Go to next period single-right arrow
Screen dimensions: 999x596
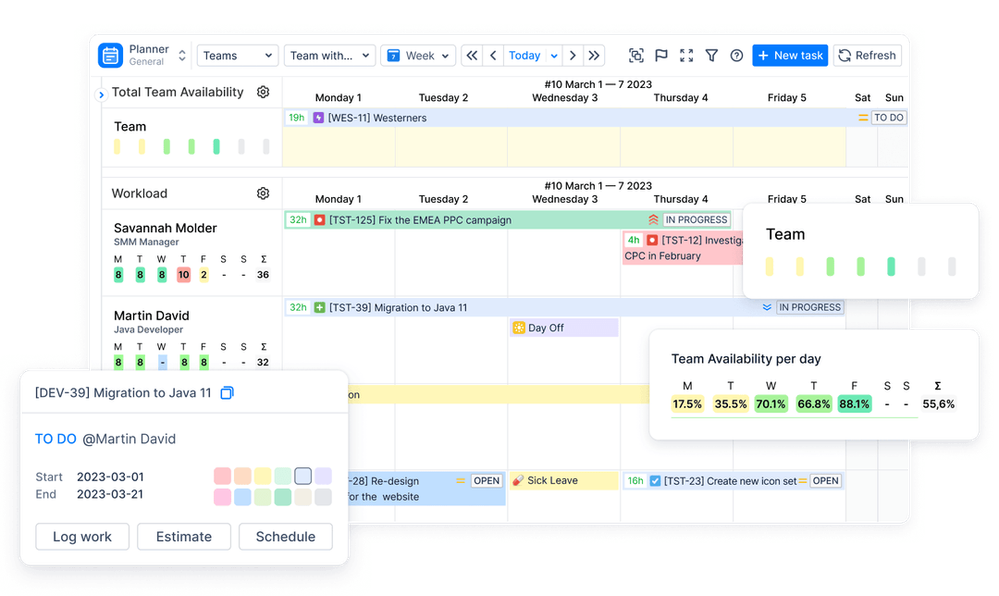pyautogui.click(x=573, y=55)
